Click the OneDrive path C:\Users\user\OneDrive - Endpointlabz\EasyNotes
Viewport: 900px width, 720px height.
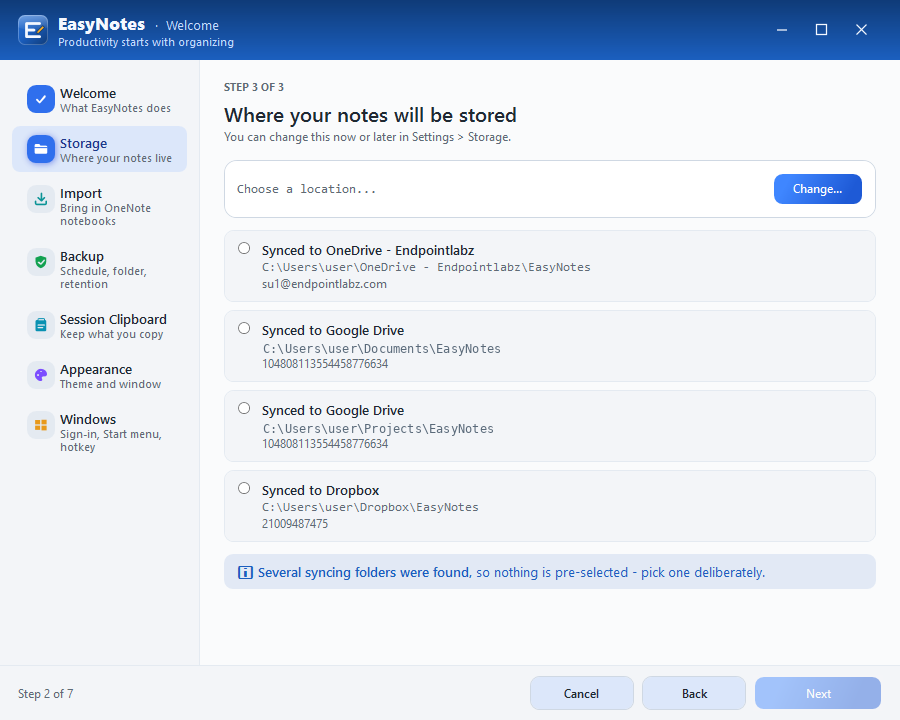click(426, 267)
